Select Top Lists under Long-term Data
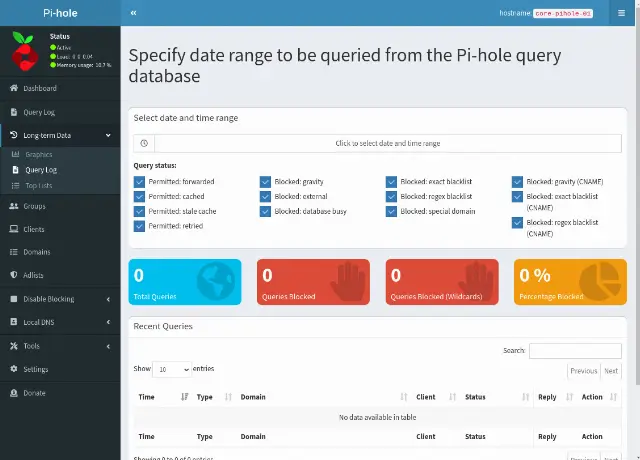Screen dimensions: 640x460 (39, 186)
